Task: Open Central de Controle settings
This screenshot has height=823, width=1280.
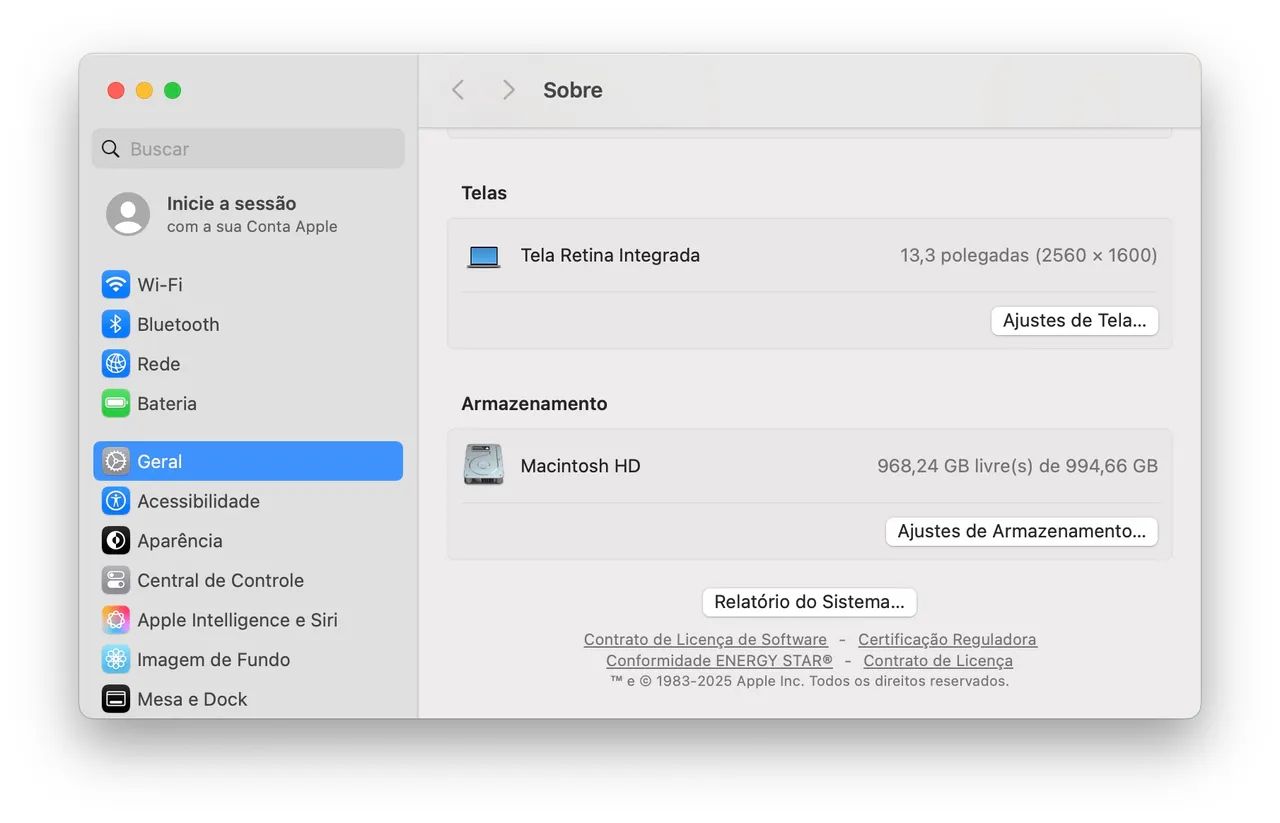Action: pyautogui.click(x=221, y=580)
